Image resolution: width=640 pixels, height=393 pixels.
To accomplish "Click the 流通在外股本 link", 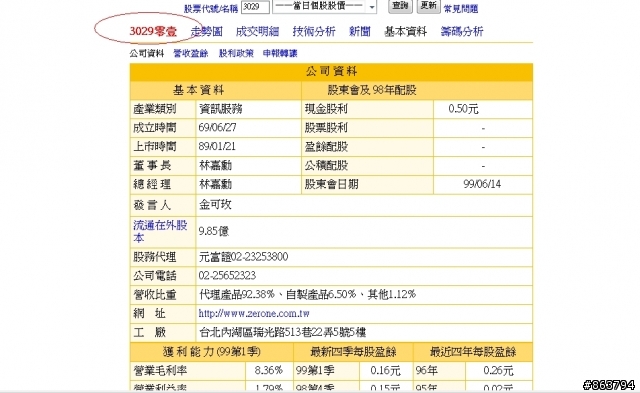I will [x=160, y=231].
